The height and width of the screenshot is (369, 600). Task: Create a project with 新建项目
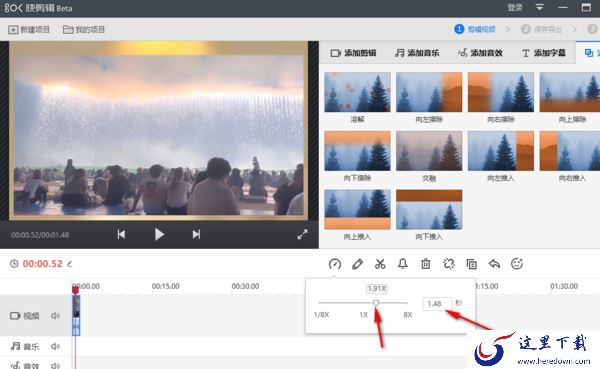(x=29, y=29)
